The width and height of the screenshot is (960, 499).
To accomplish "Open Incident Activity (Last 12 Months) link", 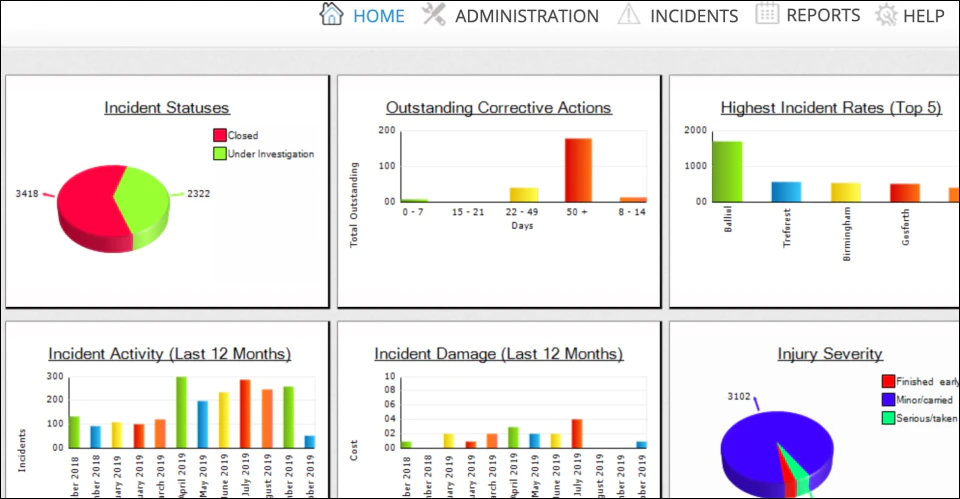I will click(x=170, y=354).
